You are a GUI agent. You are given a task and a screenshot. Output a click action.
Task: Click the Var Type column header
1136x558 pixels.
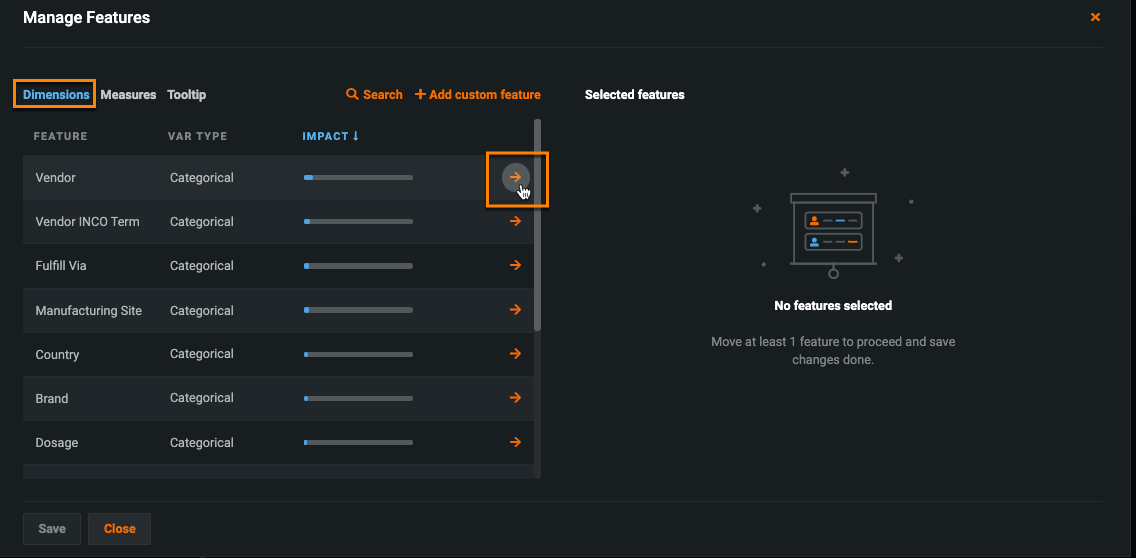[197, 136]
